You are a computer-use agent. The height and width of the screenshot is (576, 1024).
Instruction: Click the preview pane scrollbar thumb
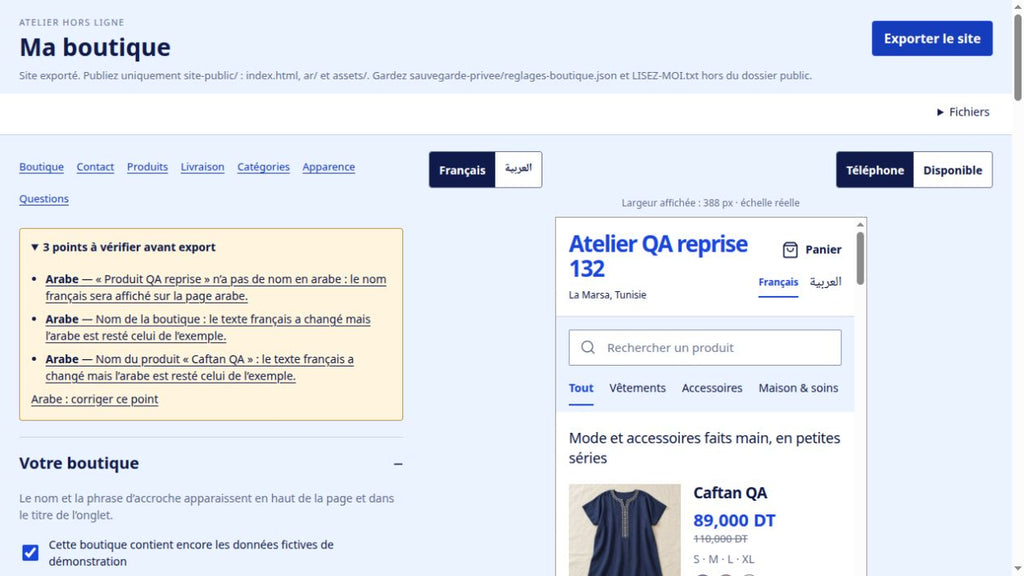pos(860,258)
